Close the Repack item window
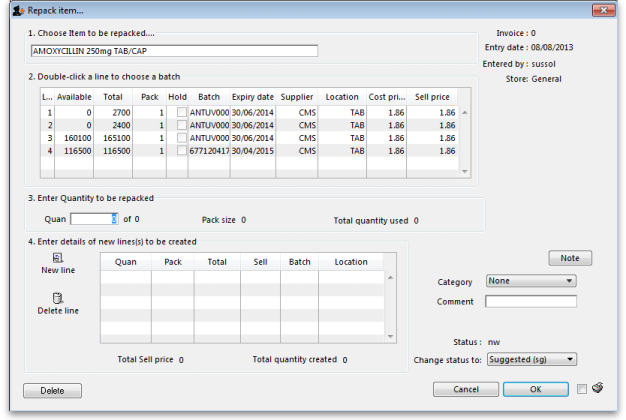Viewport: 626px width, 420px height. tap(603, 9)
